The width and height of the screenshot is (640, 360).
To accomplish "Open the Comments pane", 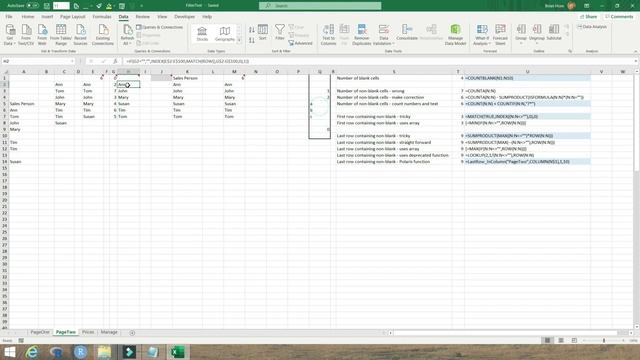I will click(x=619, y=17).
